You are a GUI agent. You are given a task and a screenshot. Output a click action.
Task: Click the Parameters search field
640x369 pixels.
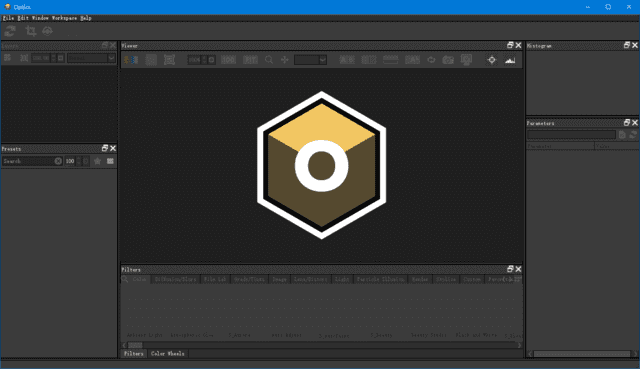pos(571,135)
